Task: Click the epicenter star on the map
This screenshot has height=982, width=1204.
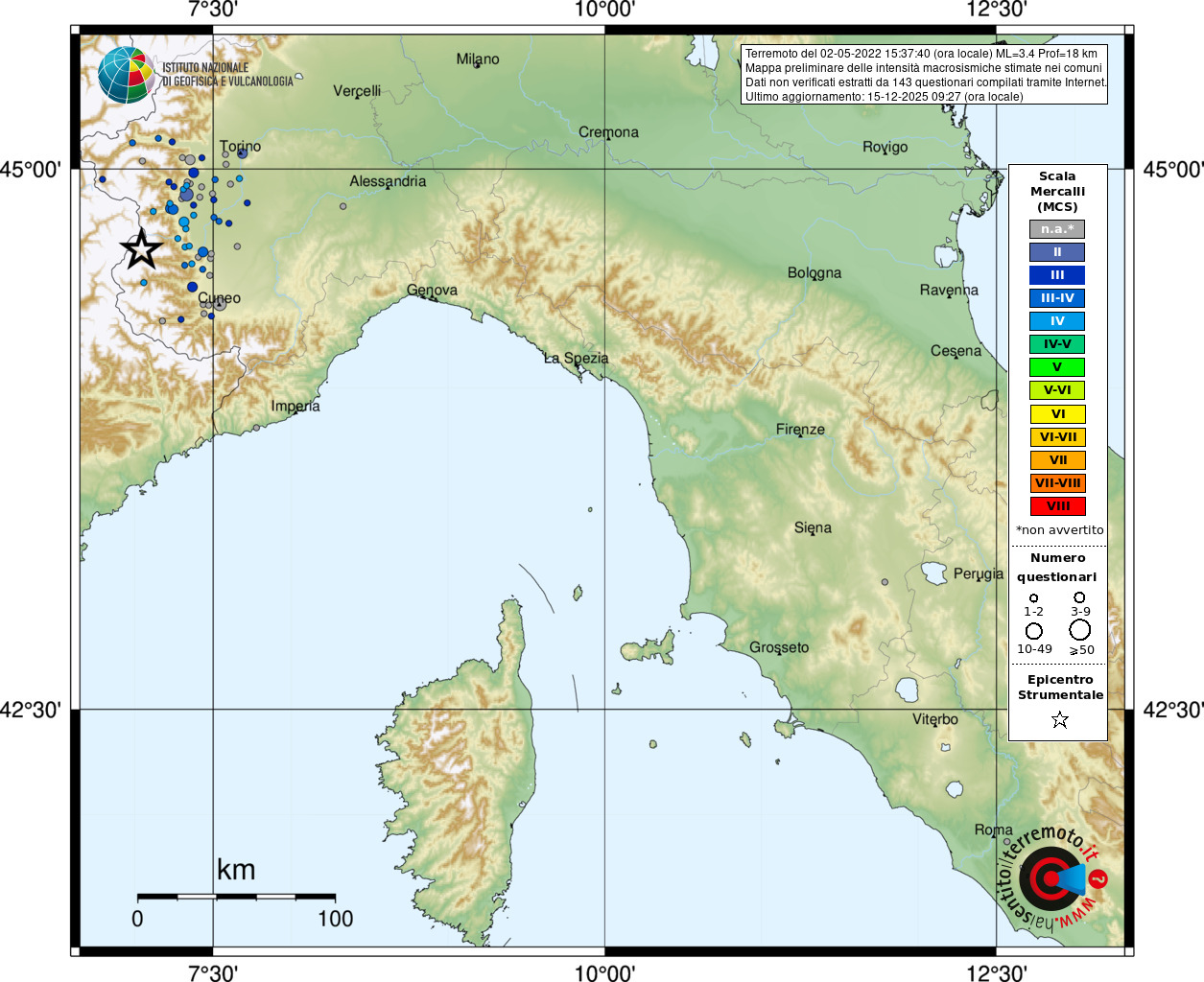Action: click(x=142, y=249)
